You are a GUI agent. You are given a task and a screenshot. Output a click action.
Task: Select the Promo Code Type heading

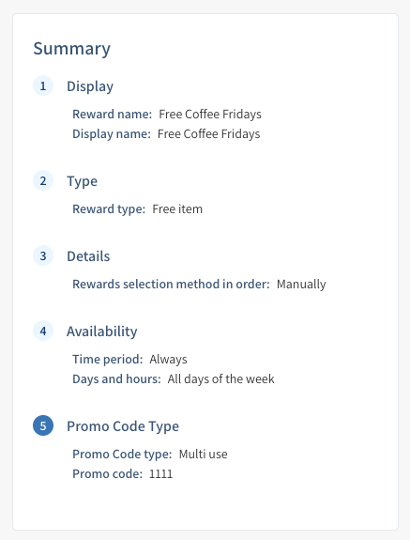(123, 426)
